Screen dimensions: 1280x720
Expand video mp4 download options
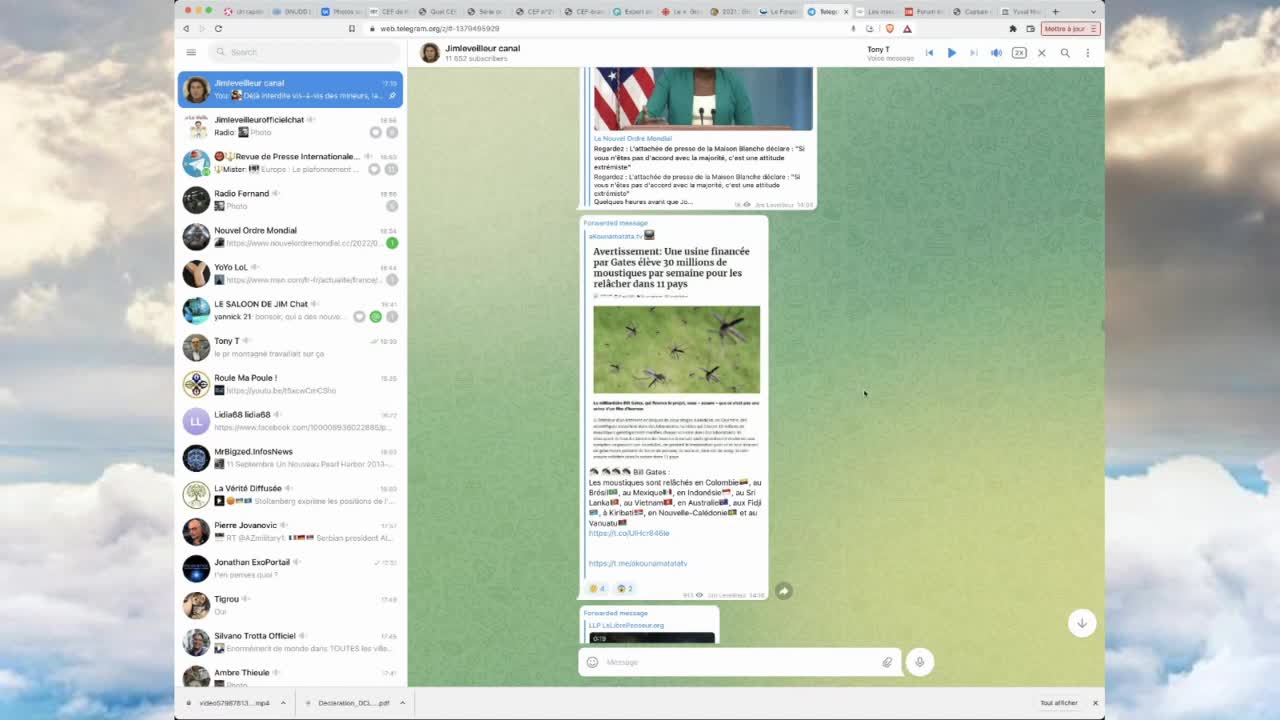tap(283, 703)
